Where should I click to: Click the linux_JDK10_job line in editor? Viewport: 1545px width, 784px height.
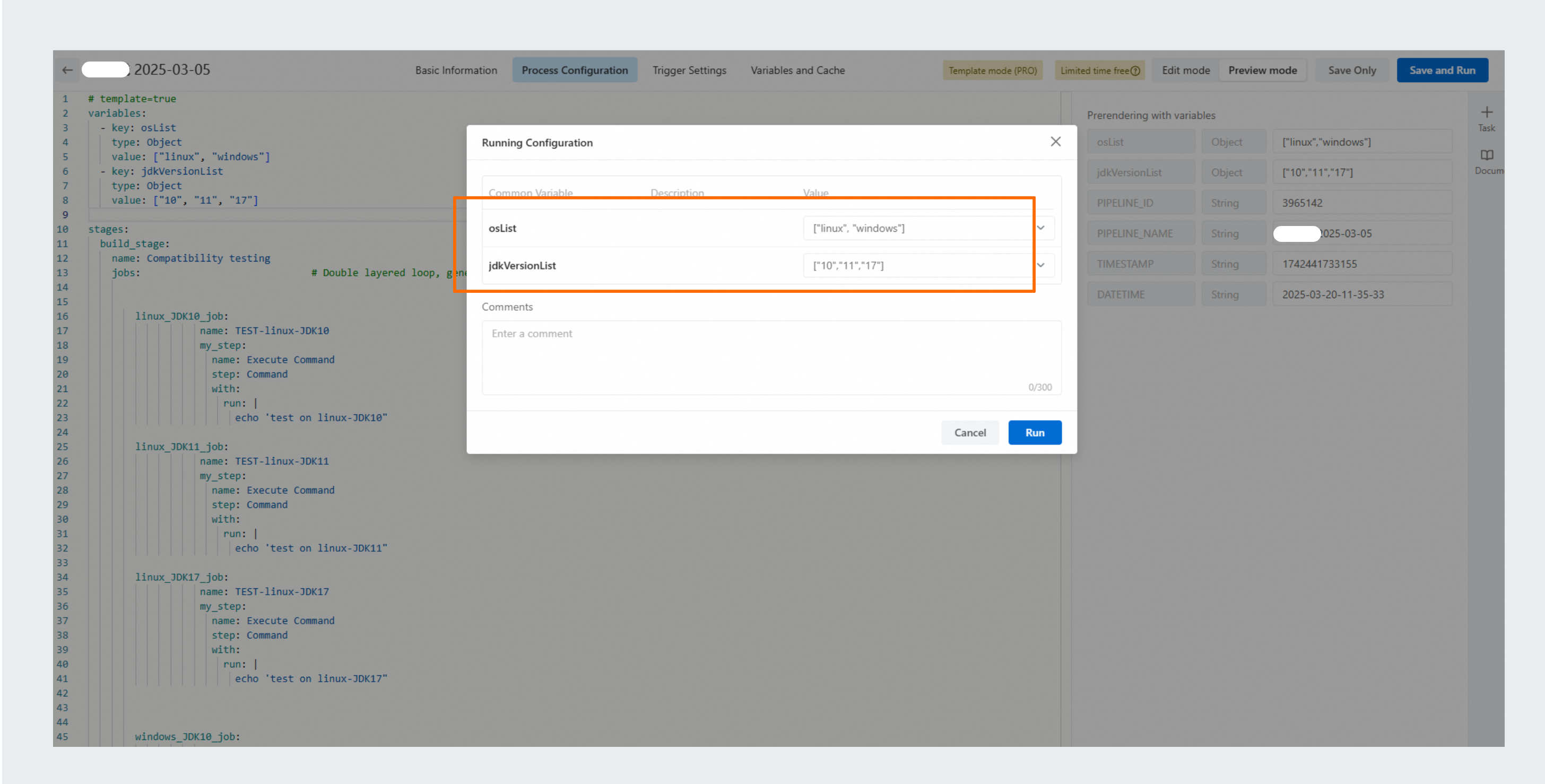pos(182,316)
